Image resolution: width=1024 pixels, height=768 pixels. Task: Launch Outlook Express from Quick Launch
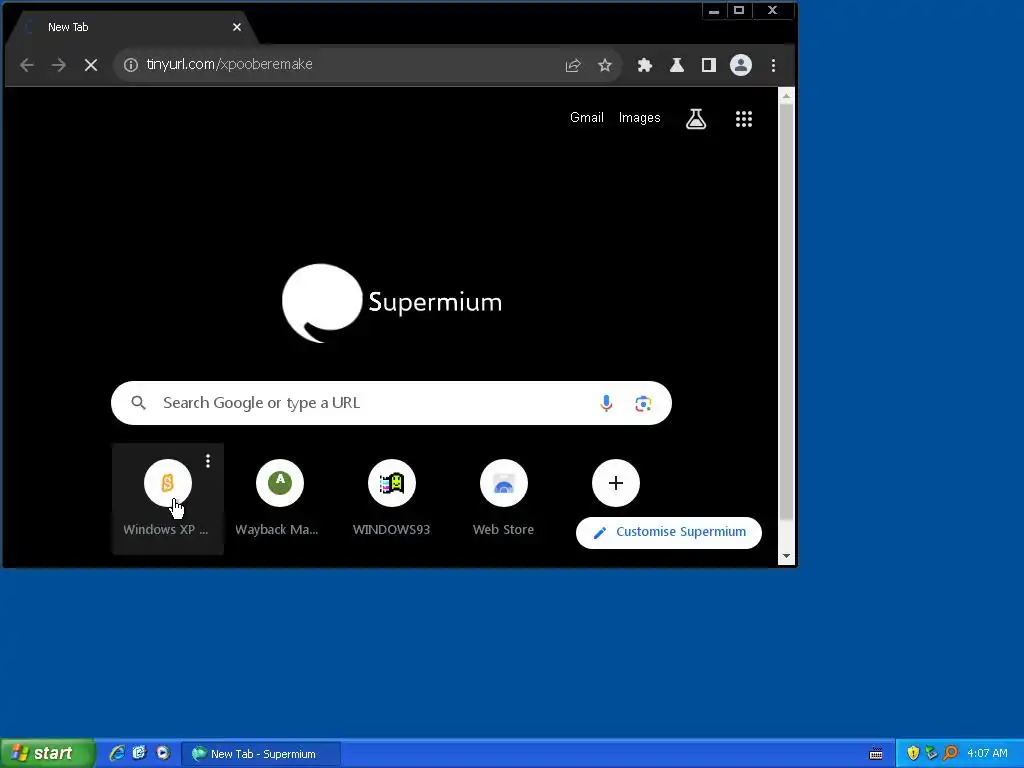[140, 753]
